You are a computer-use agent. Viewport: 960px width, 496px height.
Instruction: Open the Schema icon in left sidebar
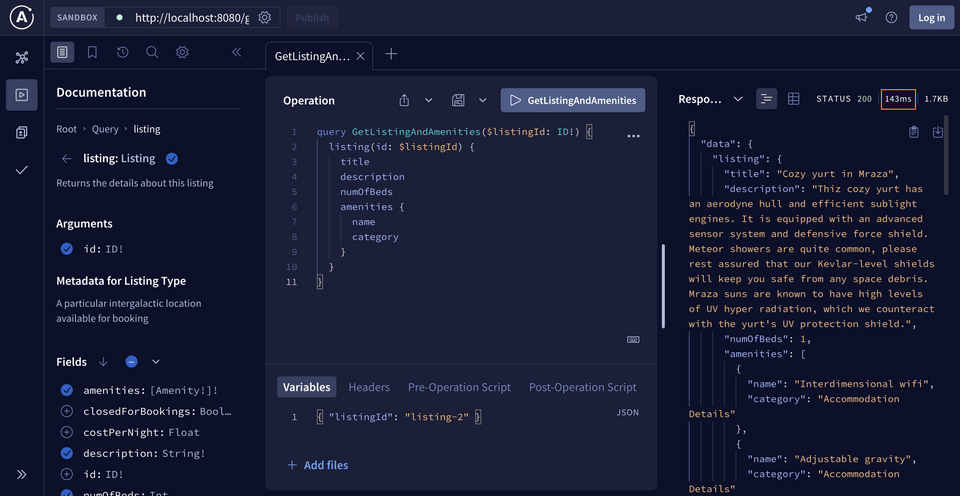[x=22, y=58]
